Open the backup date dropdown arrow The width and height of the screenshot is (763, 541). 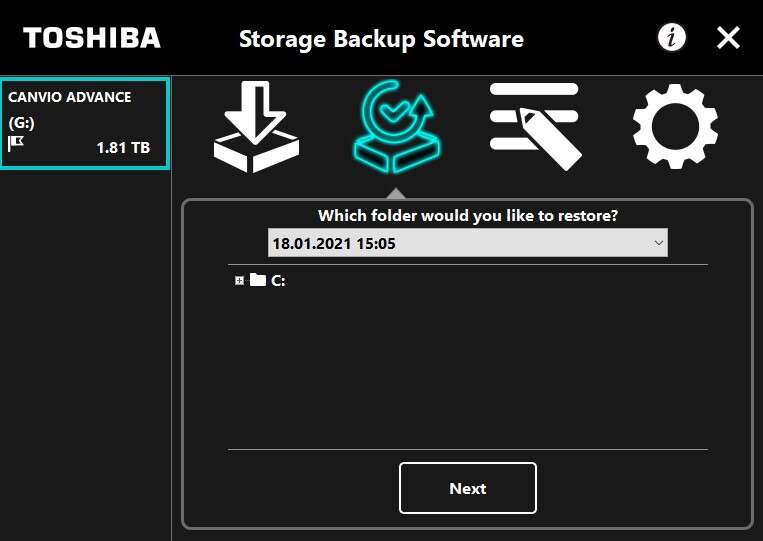pyautogui.click(x=658, y=243)
